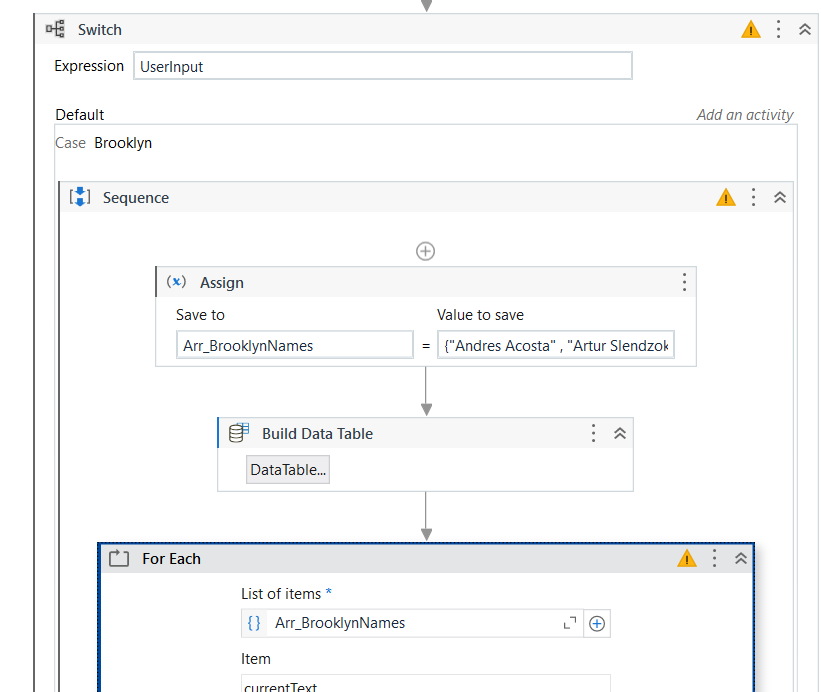Screen dimensions: 821x692
Task: Click the Add an activity link
Action: coord(744,115)
